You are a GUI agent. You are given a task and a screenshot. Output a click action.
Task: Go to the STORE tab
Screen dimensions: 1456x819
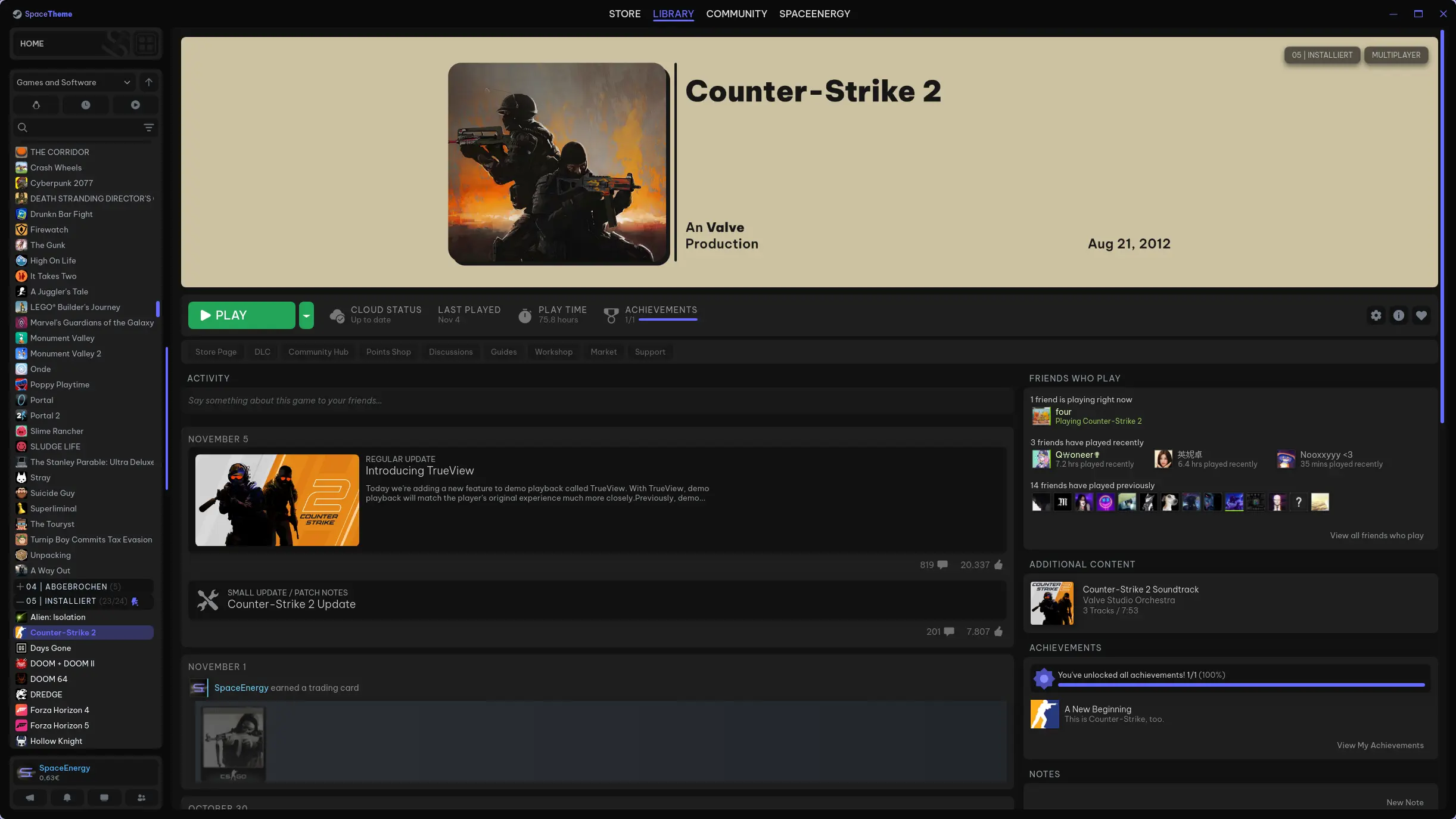coord(624,14)
